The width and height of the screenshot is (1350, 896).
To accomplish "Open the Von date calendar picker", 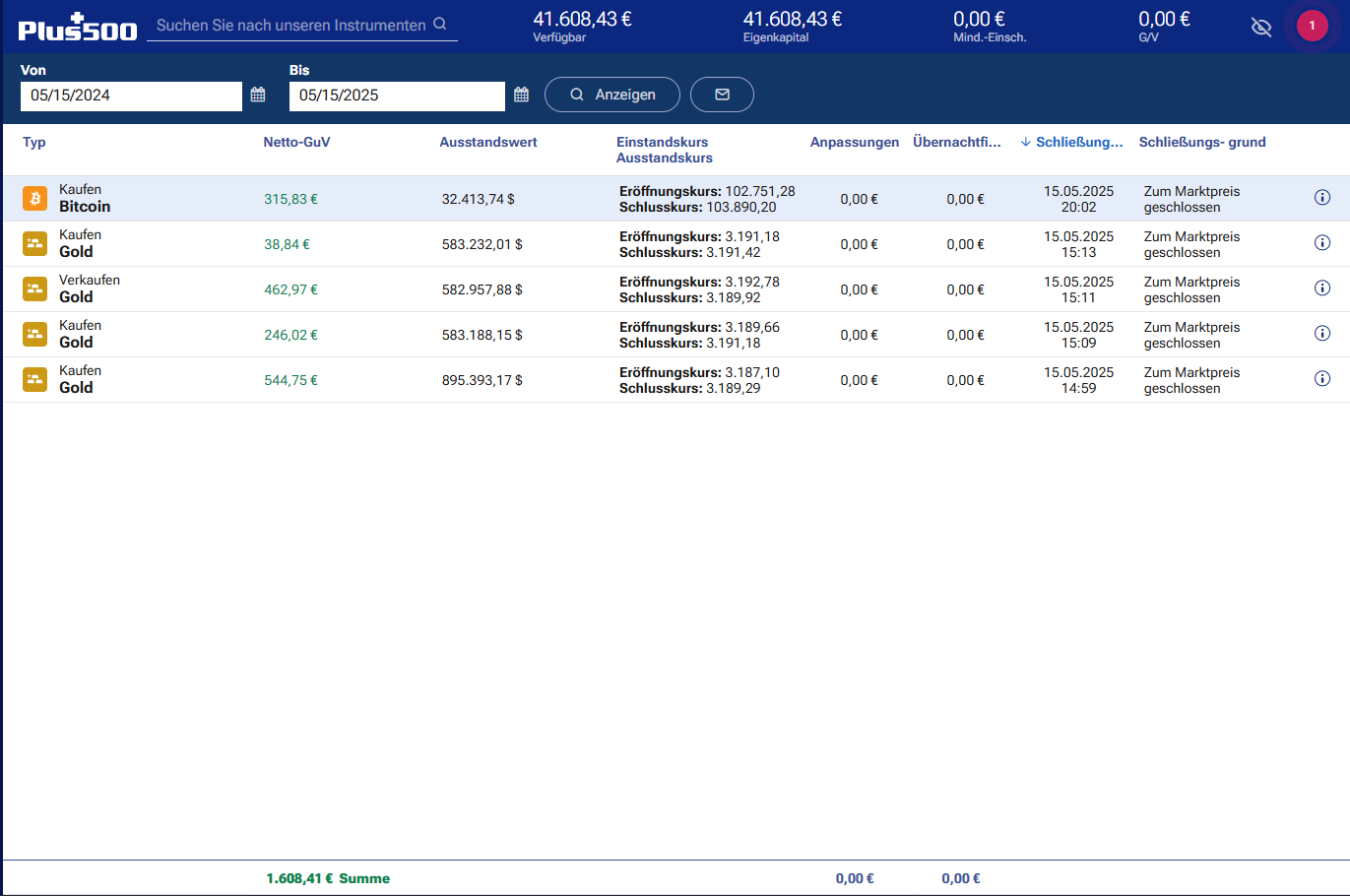I will [258, 95].
